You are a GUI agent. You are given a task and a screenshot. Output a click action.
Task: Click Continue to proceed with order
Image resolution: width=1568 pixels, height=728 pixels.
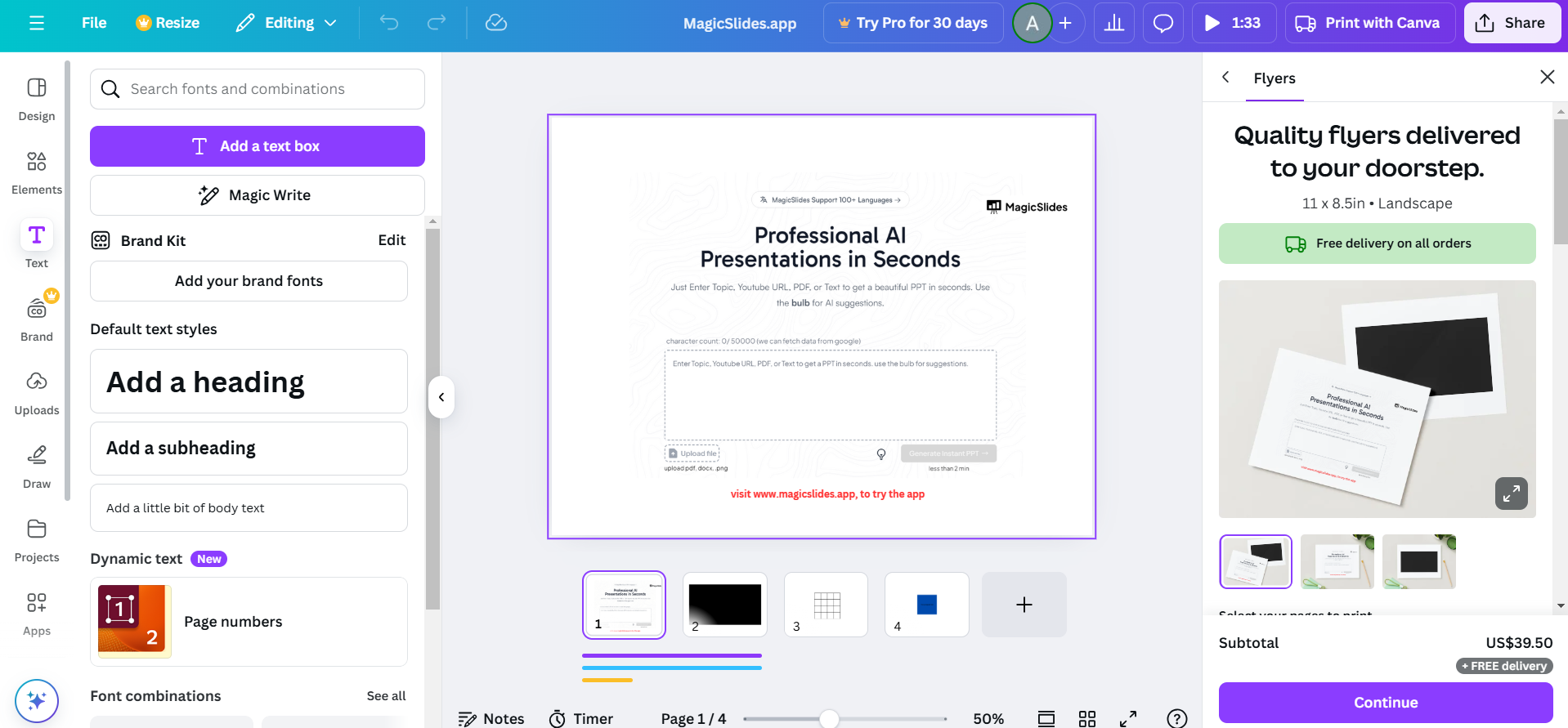tap(1386, 703)
